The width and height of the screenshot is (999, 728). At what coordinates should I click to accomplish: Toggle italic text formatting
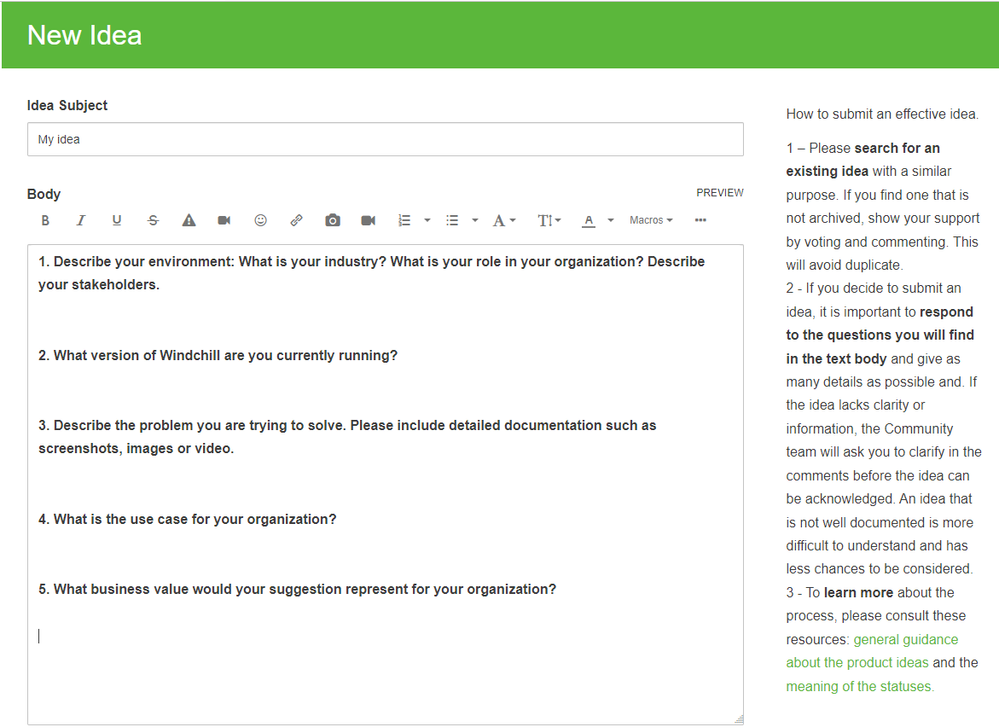pos(81,220)
